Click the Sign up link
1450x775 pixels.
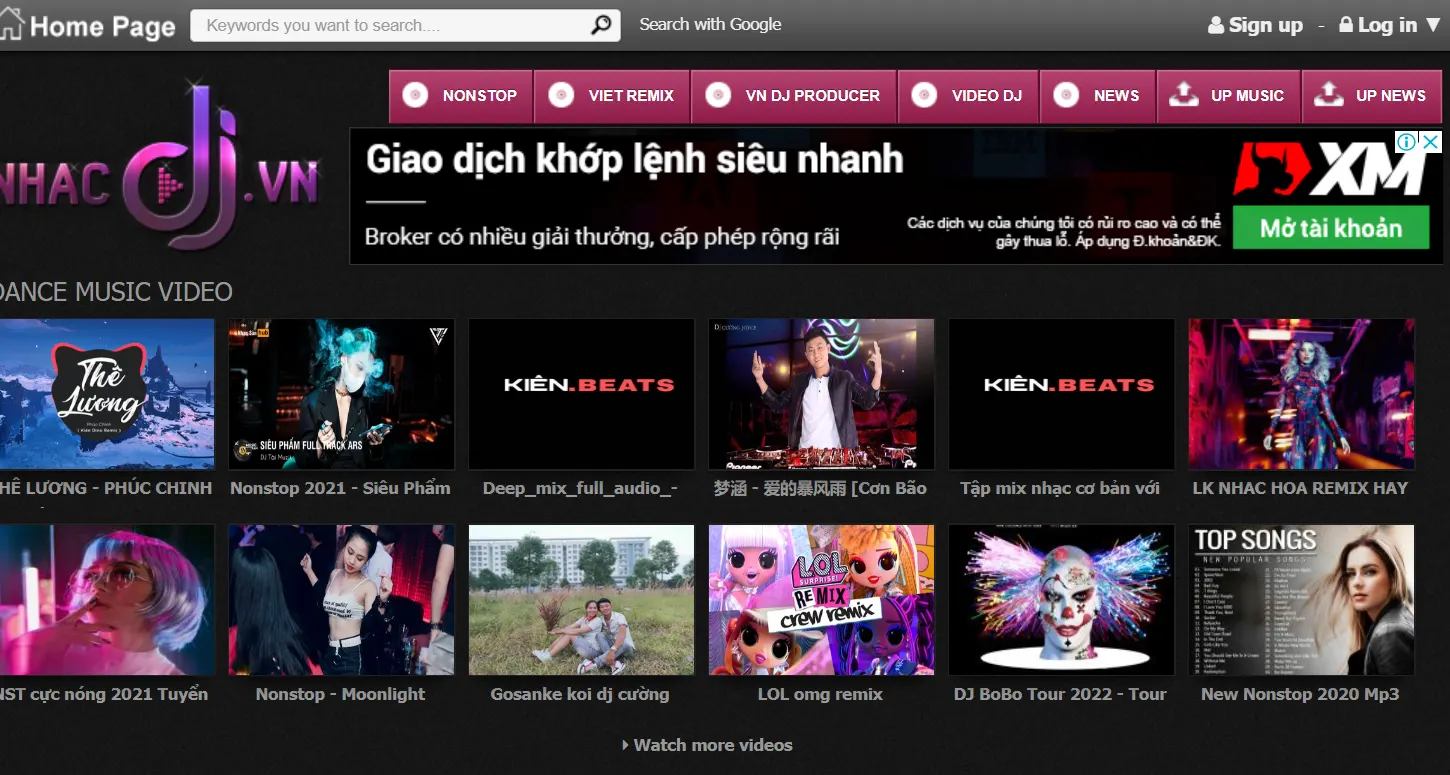1266,25
